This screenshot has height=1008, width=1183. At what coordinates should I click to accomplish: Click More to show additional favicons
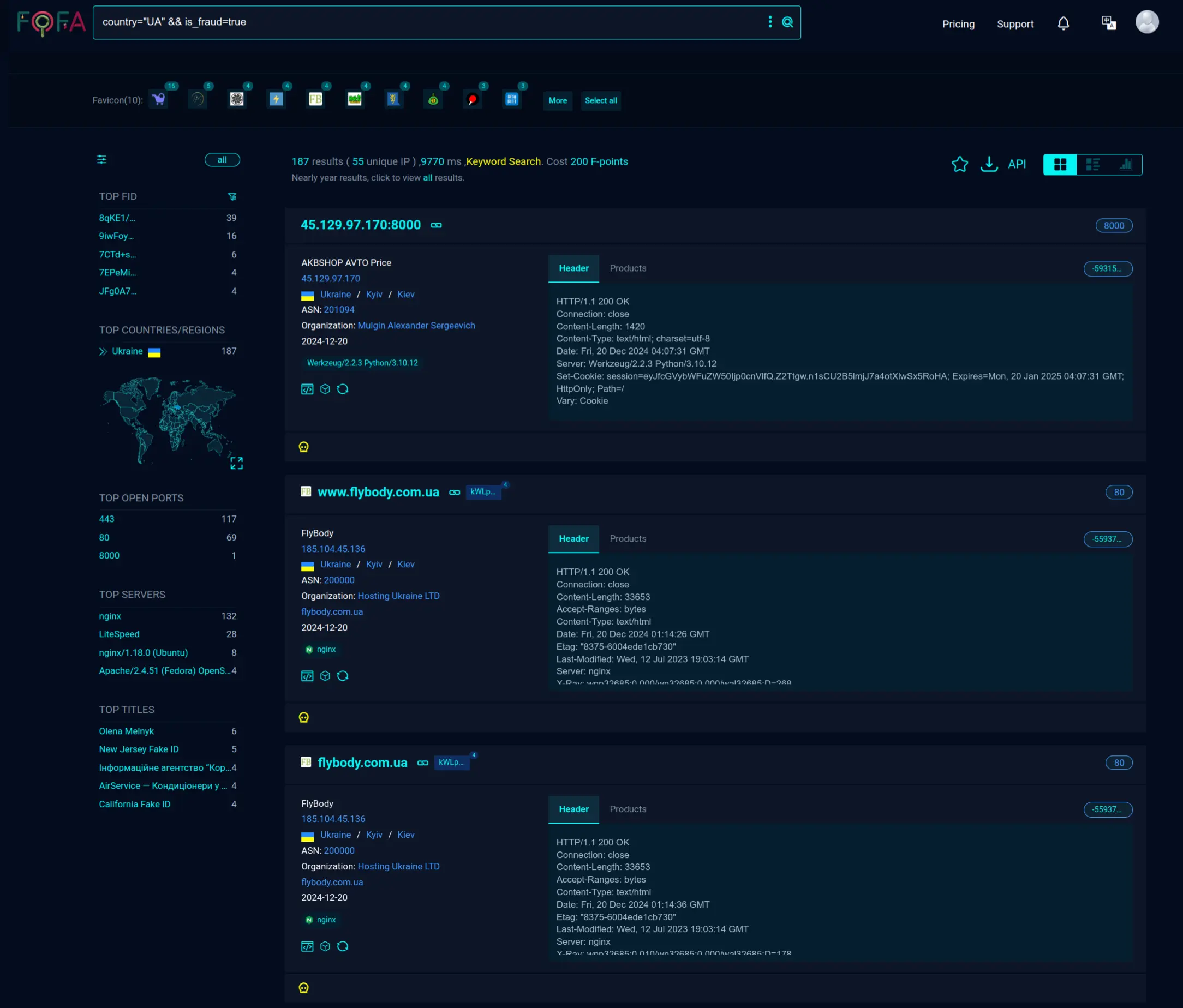pyautogui.click(x=558, y=100)
